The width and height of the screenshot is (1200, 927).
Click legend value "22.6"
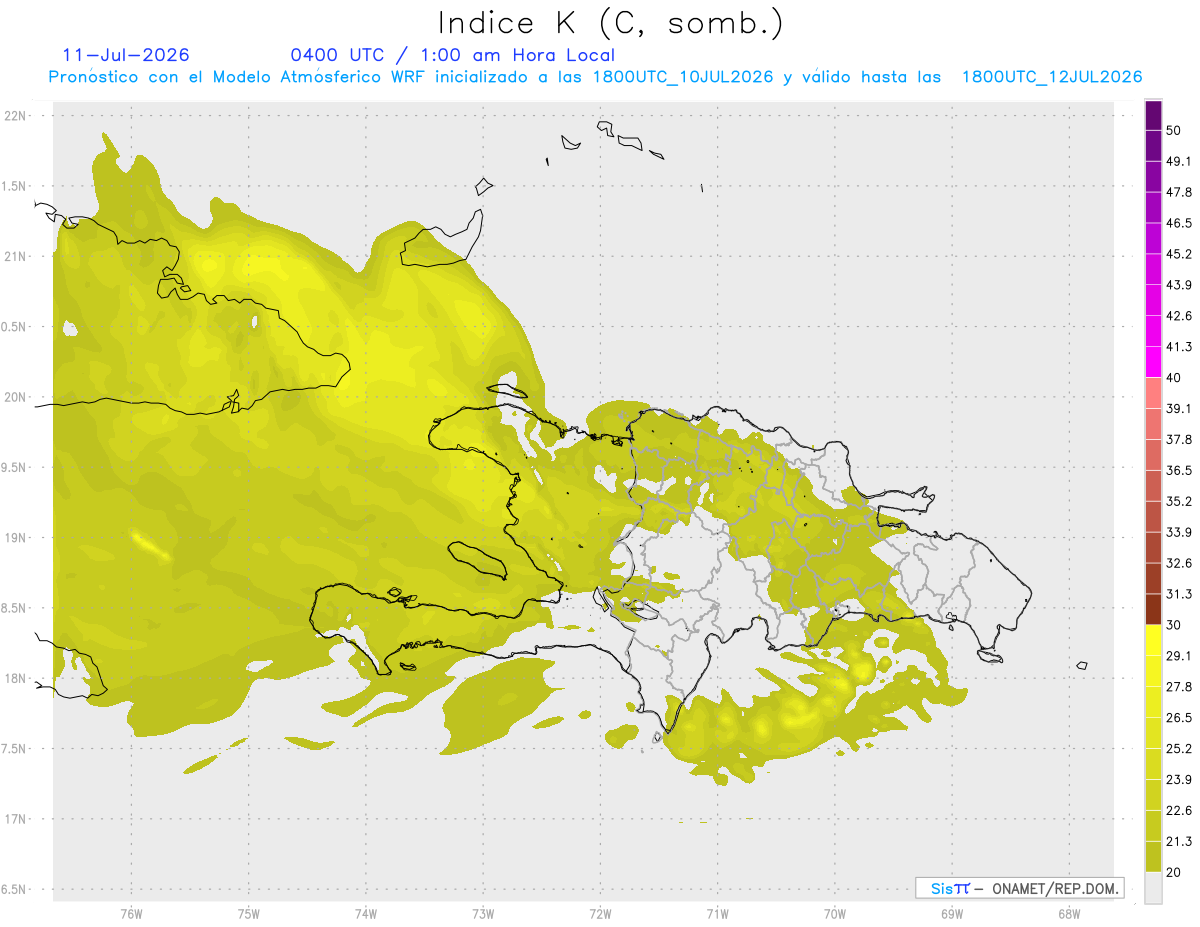1179,811
